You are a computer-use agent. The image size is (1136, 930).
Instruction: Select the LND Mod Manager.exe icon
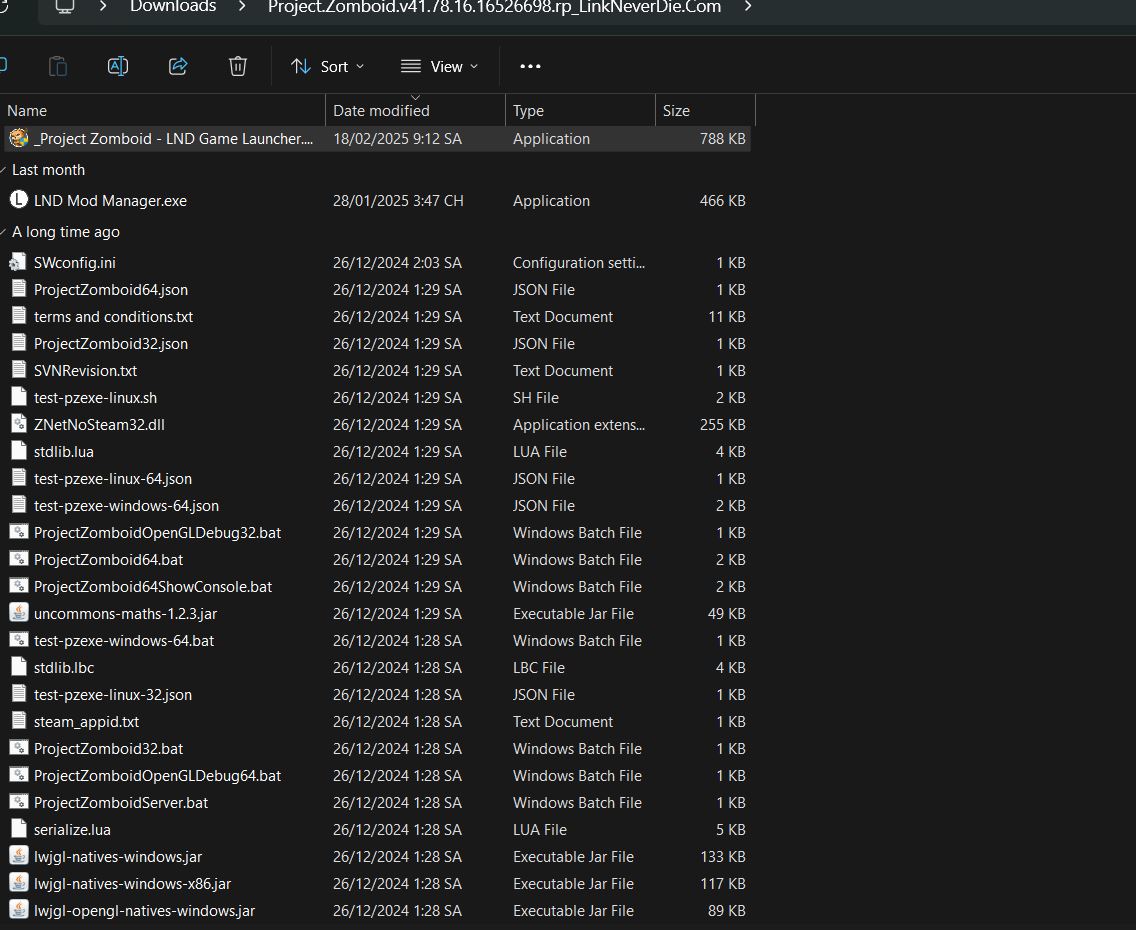18,200
